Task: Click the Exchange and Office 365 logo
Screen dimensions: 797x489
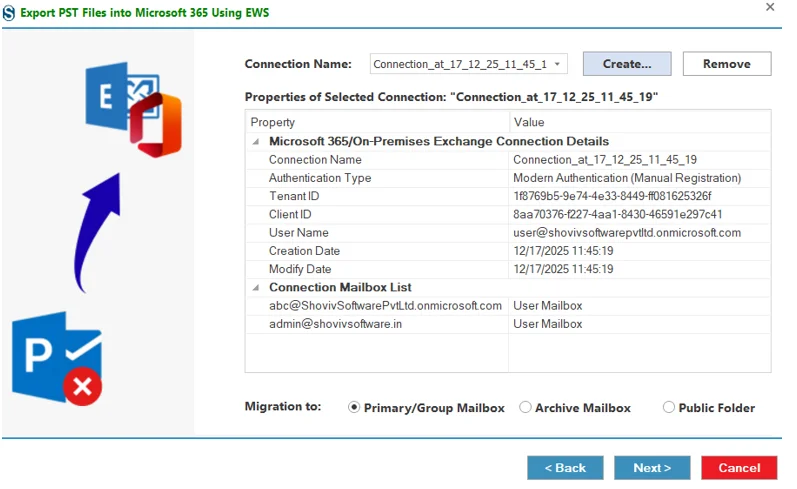Action: tap(133, 109)
